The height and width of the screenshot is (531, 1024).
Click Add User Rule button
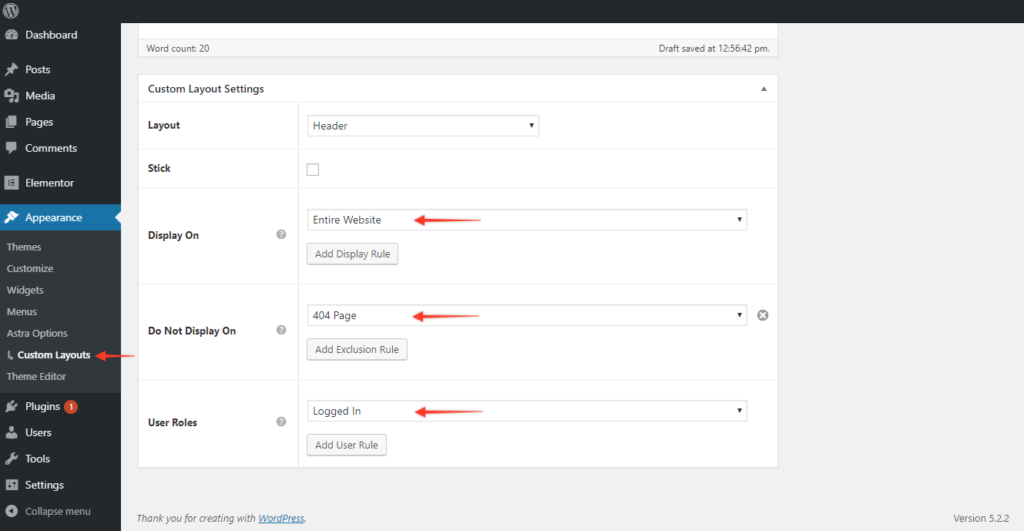pos(346,445)
